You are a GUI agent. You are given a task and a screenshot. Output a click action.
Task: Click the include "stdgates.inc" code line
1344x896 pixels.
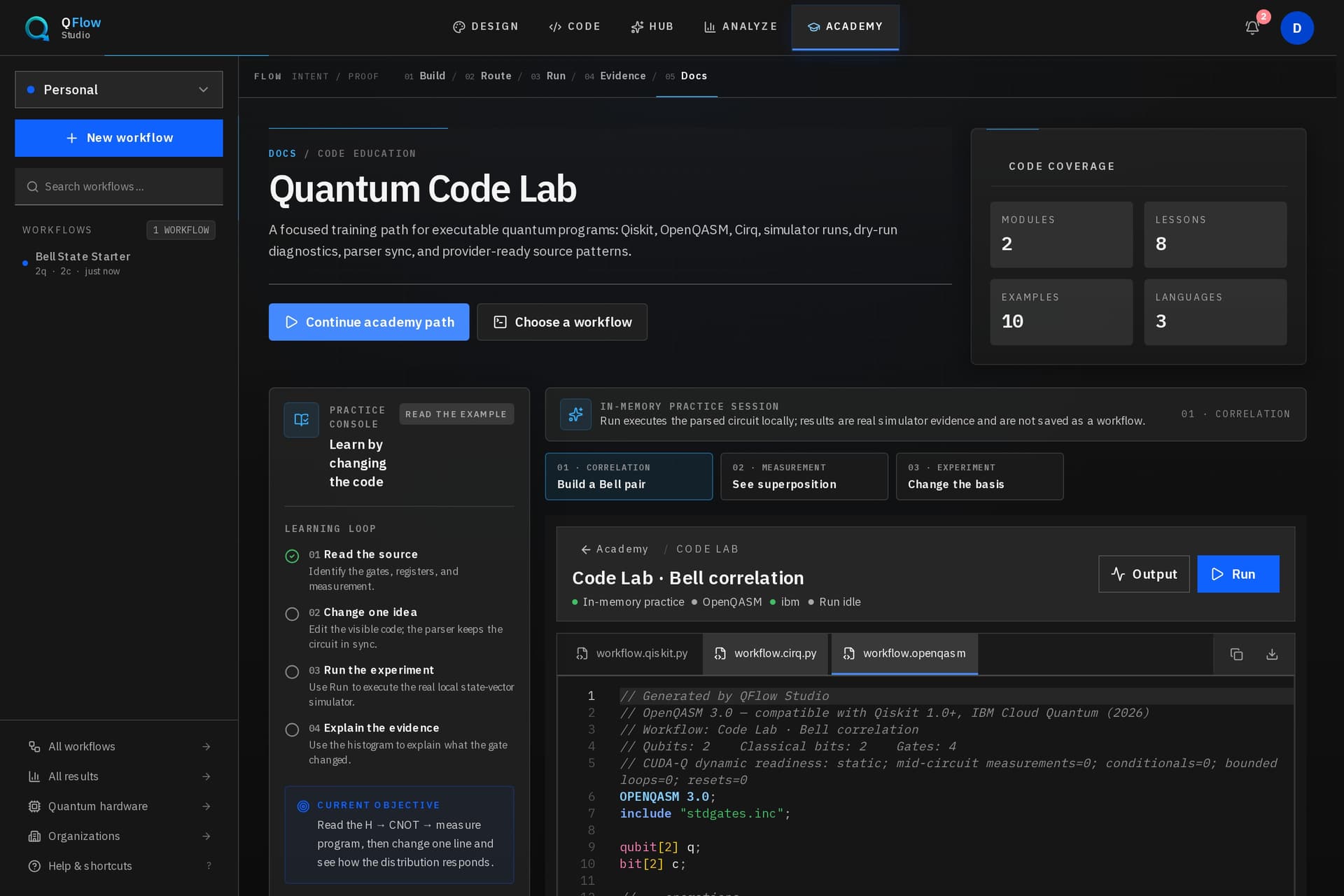[705, 813]
